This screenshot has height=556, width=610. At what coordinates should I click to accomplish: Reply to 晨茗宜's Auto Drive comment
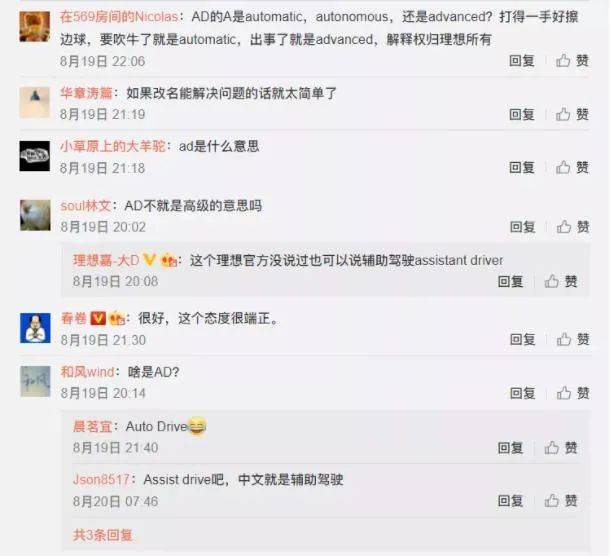510,448
